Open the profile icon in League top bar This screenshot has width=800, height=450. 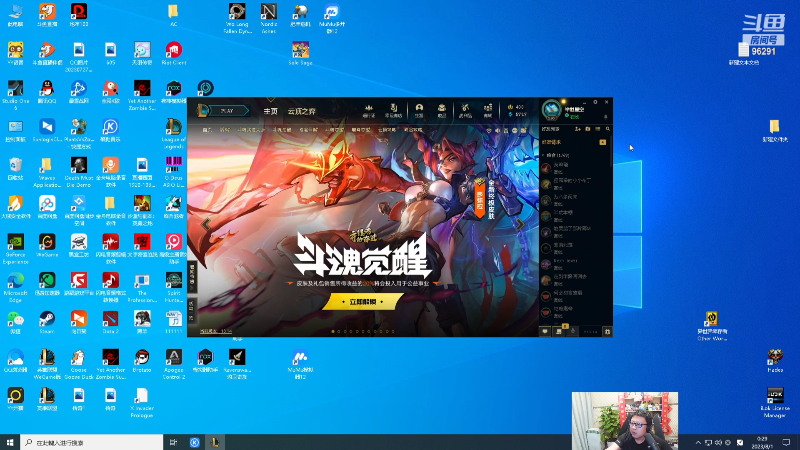point(419,110)
